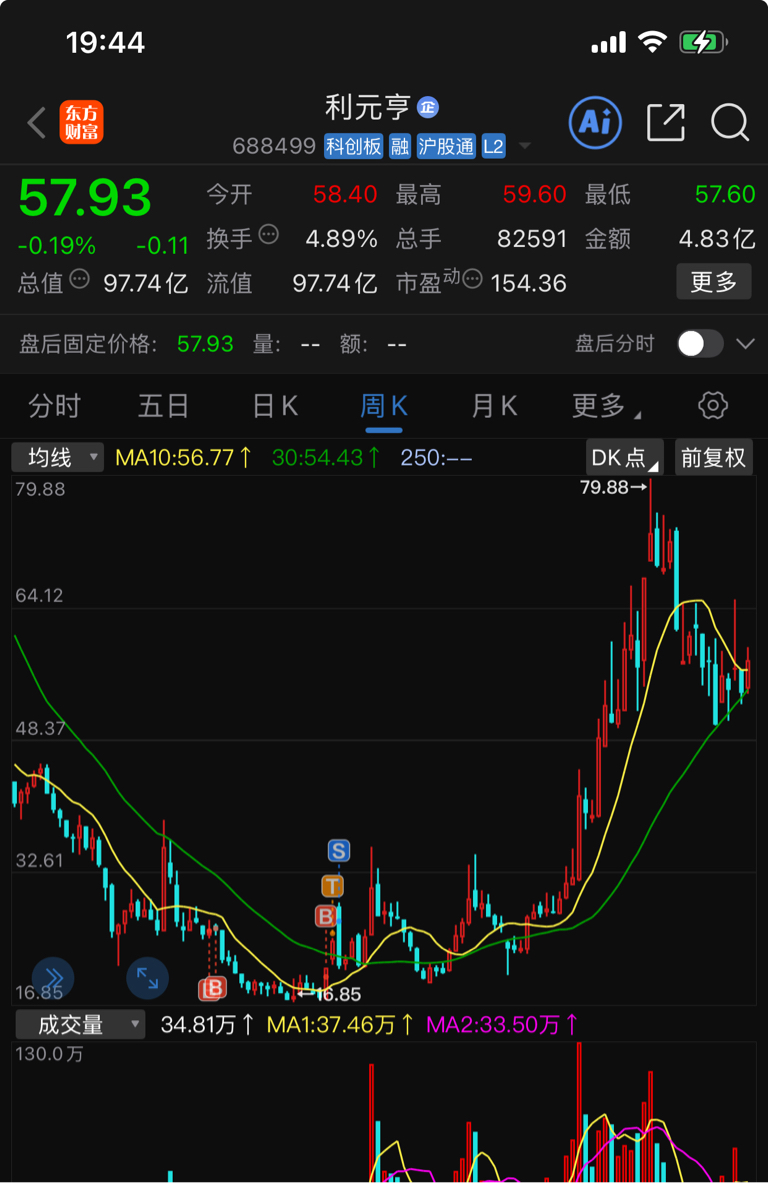
Task: Open the Ai assistant icon
Action: pos(595,122)
